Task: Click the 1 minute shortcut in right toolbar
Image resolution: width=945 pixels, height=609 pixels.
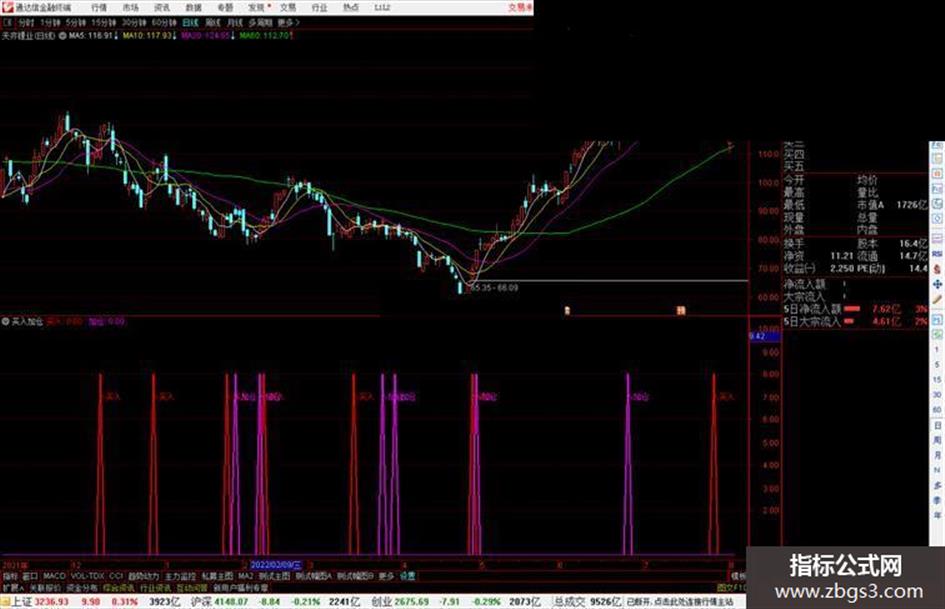Action: tap(937, 349)
